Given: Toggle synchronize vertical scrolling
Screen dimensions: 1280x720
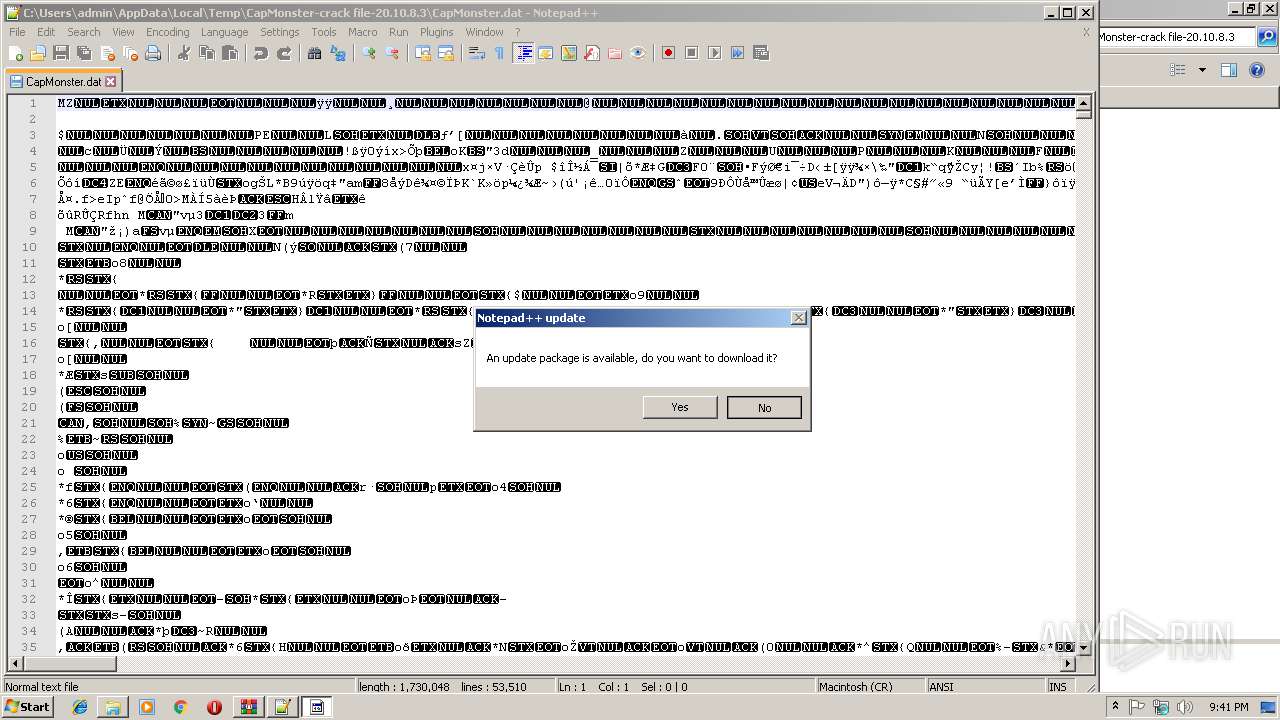Looking at the screenshot, I should (x=423, y=53).
